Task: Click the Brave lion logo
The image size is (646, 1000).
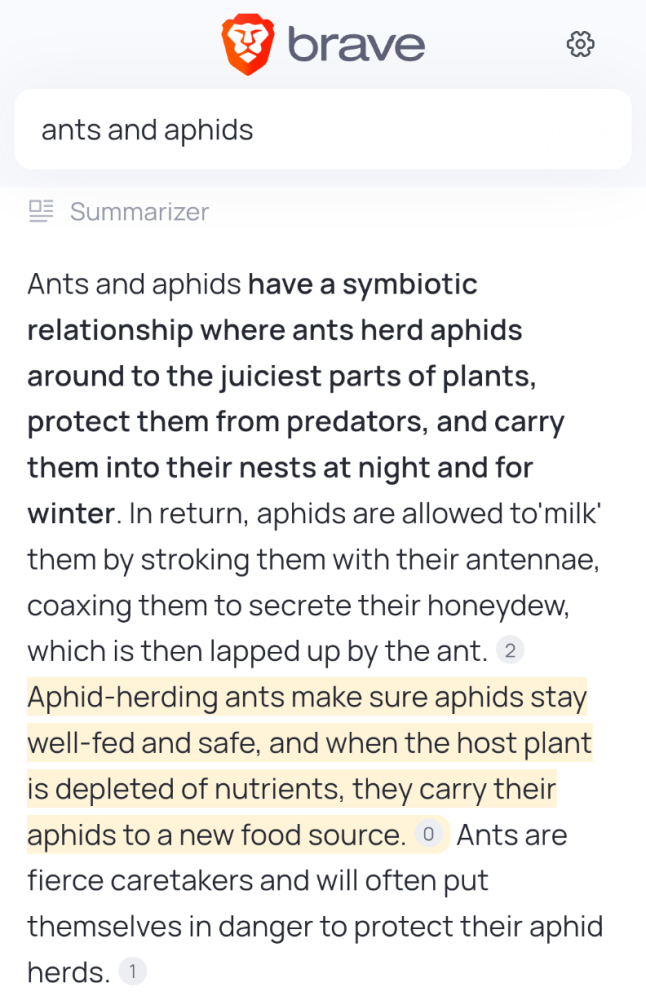Action: (x=248, y=44)
